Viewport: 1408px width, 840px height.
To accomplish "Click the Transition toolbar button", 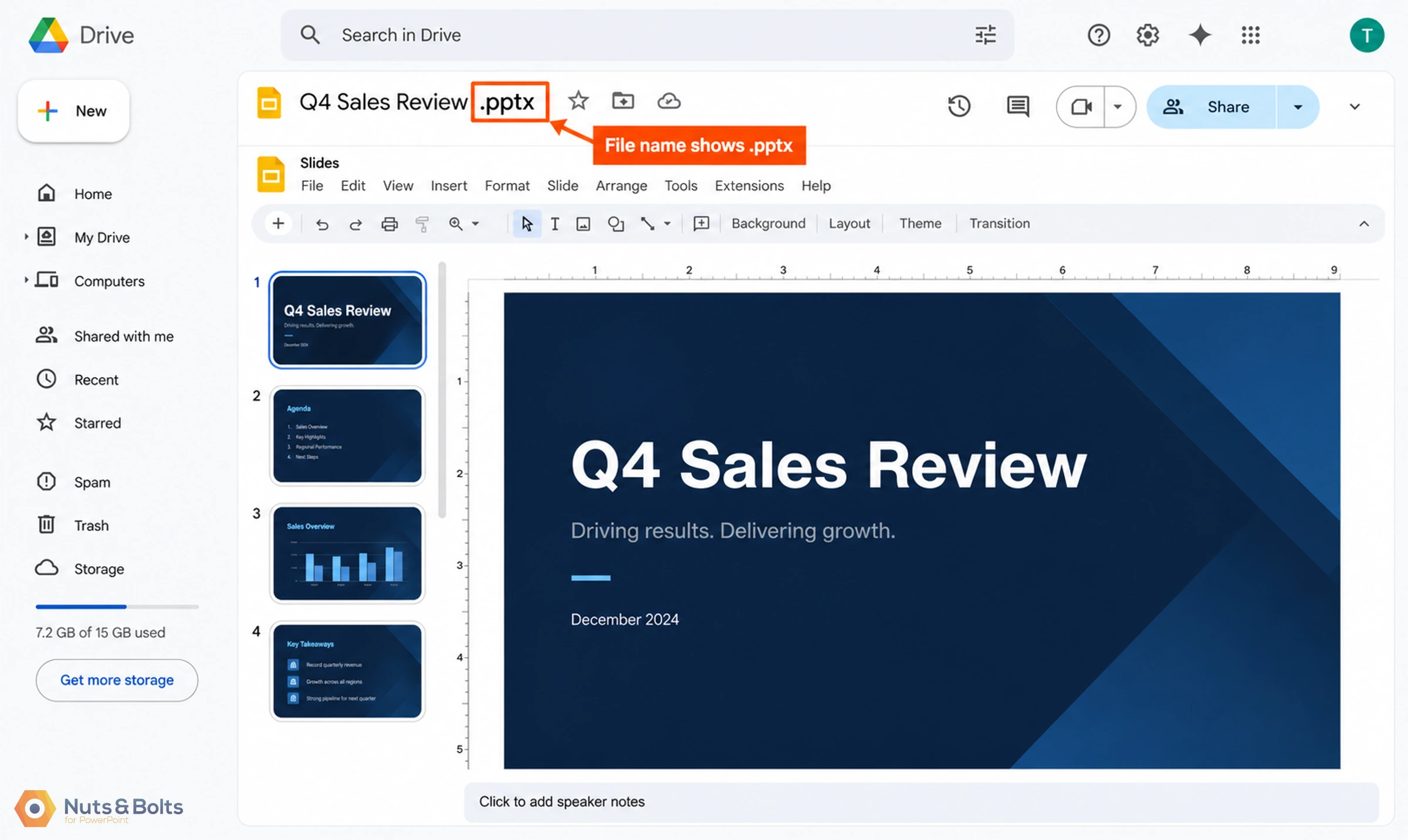I will click(999, 223).
